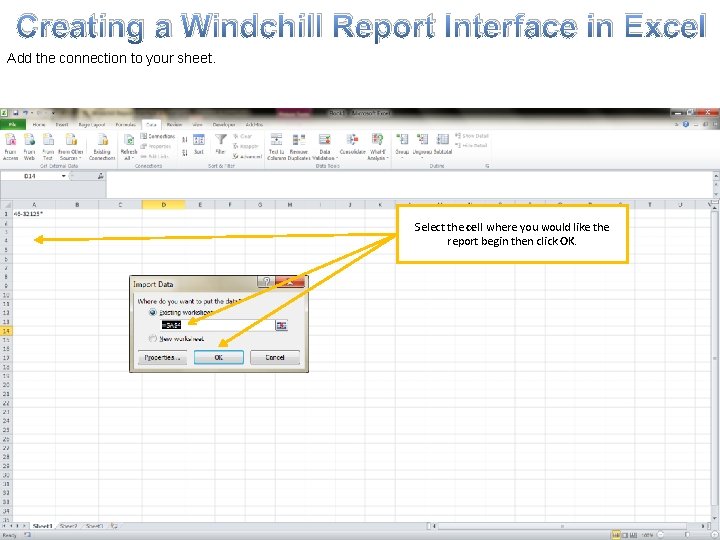Open the Data Validation dropdown
This screenshot has width=720, height=540.
tap(325, 146)
